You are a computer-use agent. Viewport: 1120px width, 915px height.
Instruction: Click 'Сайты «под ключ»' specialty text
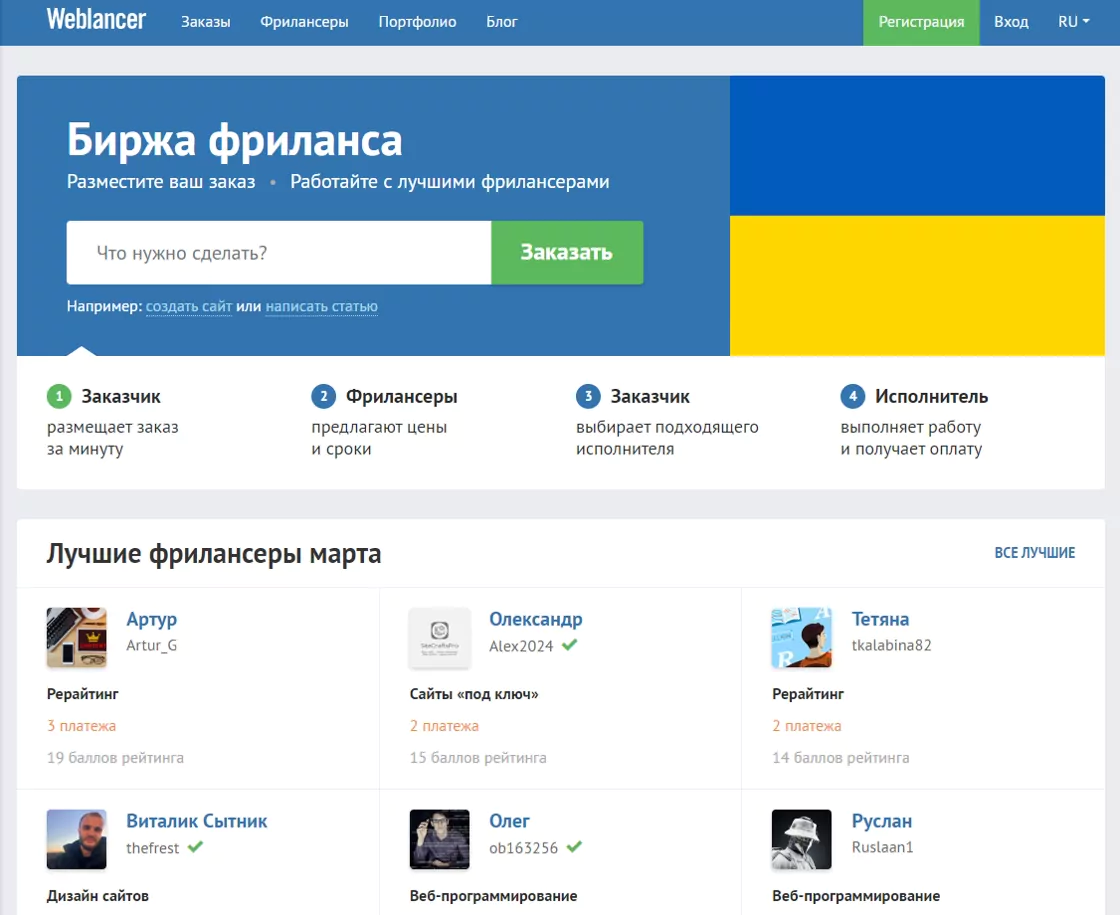(474, 694)
